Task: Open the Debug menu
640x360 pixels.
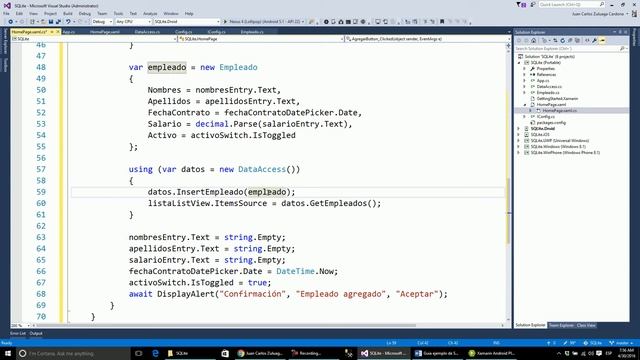Action: pos(84,13)
